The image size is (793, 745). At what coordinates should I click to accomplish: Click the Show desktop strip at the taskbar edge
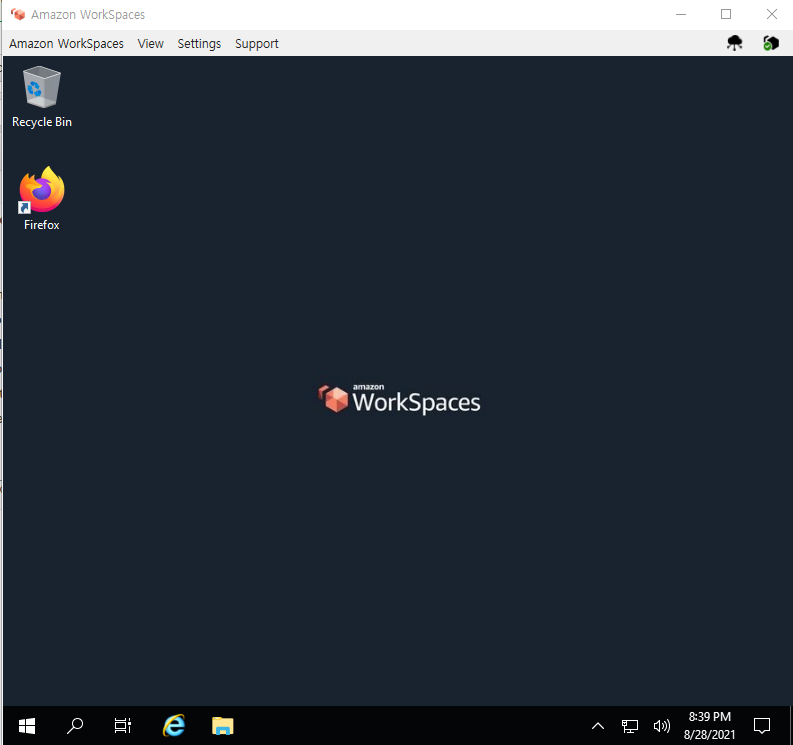pos(790,726)
